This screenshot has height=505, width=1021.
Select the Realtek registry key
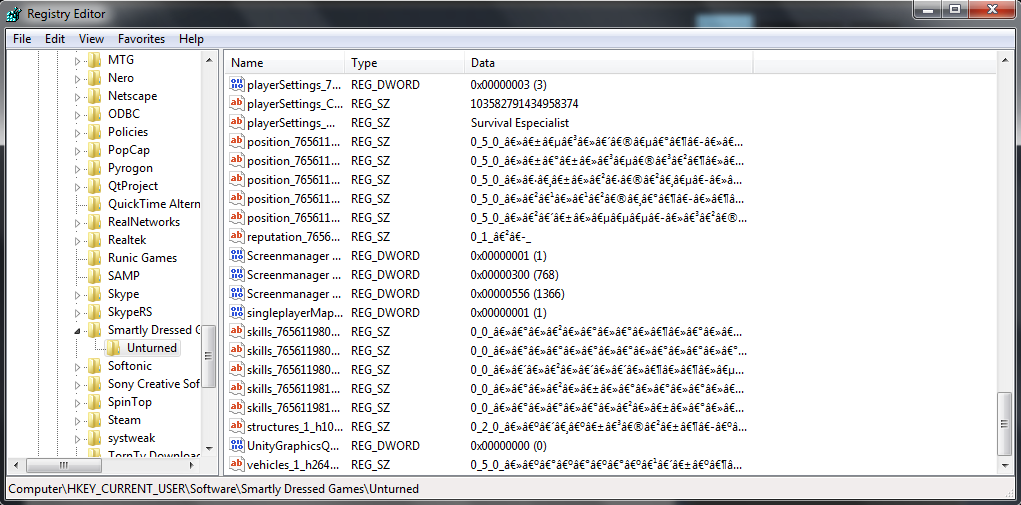pos(127,240)
